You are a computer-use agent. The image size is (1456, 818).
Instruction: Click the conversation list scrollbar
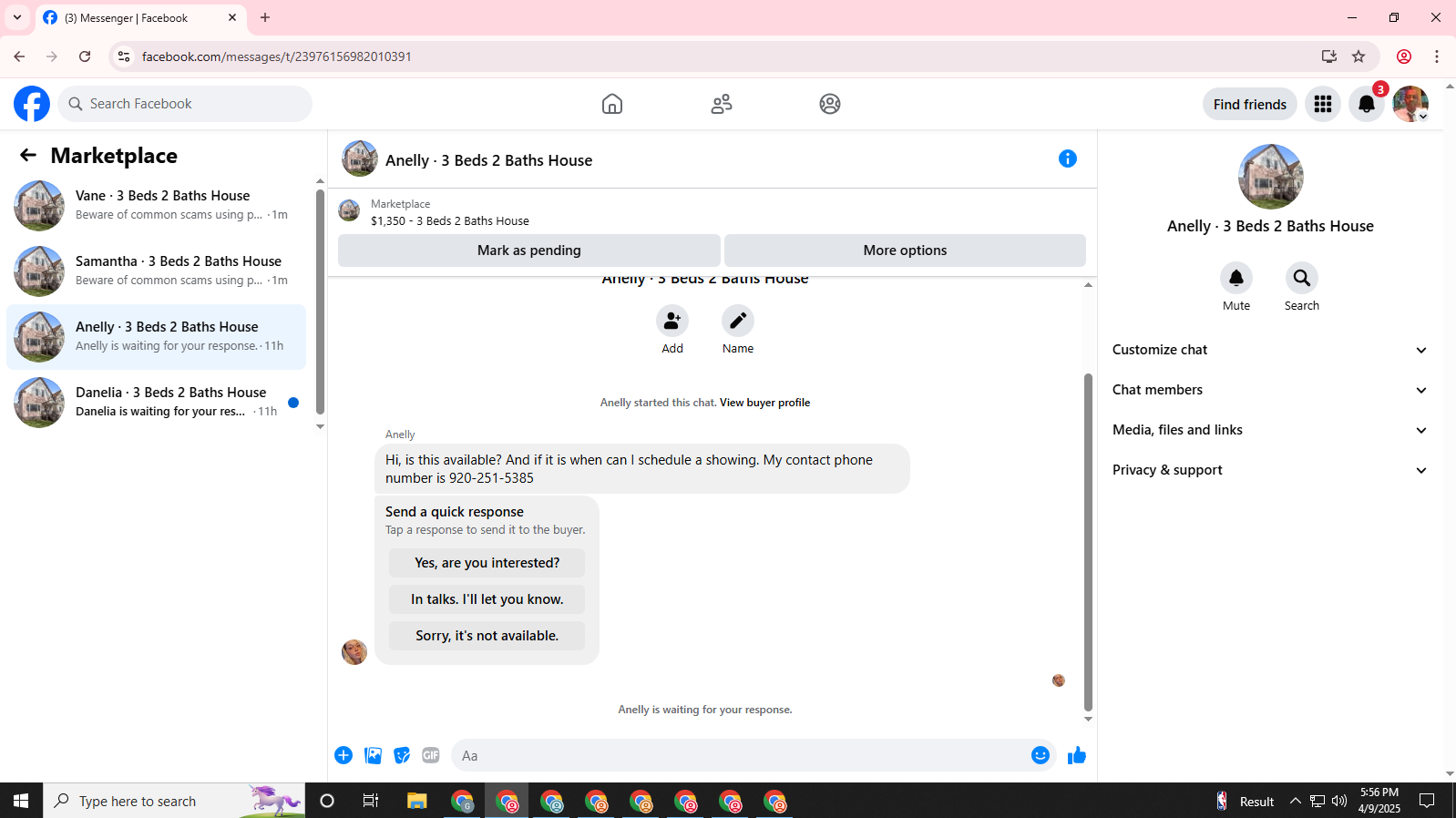tap(320, 302)
